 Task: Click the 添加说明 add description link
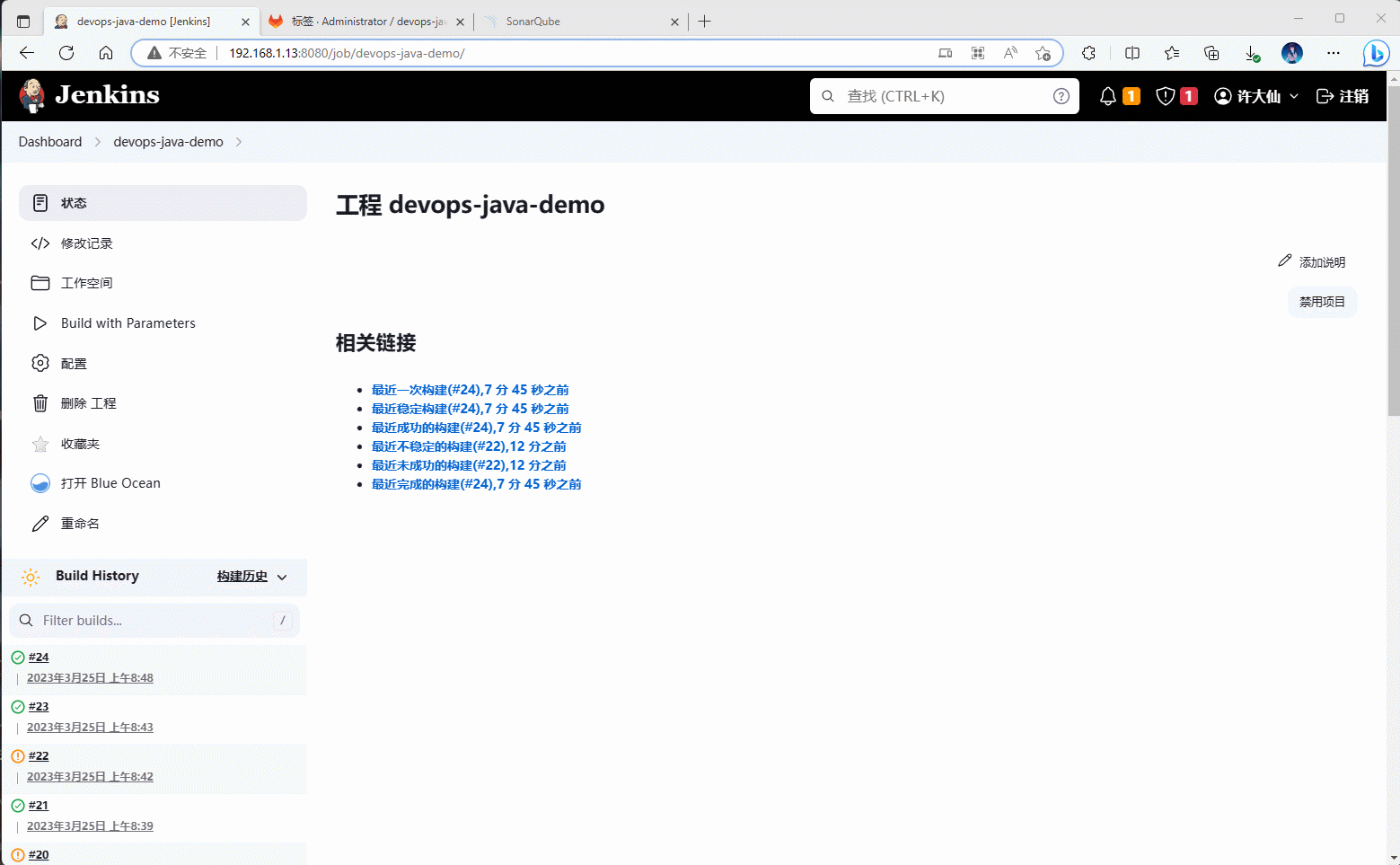[x=1312, y=261]
